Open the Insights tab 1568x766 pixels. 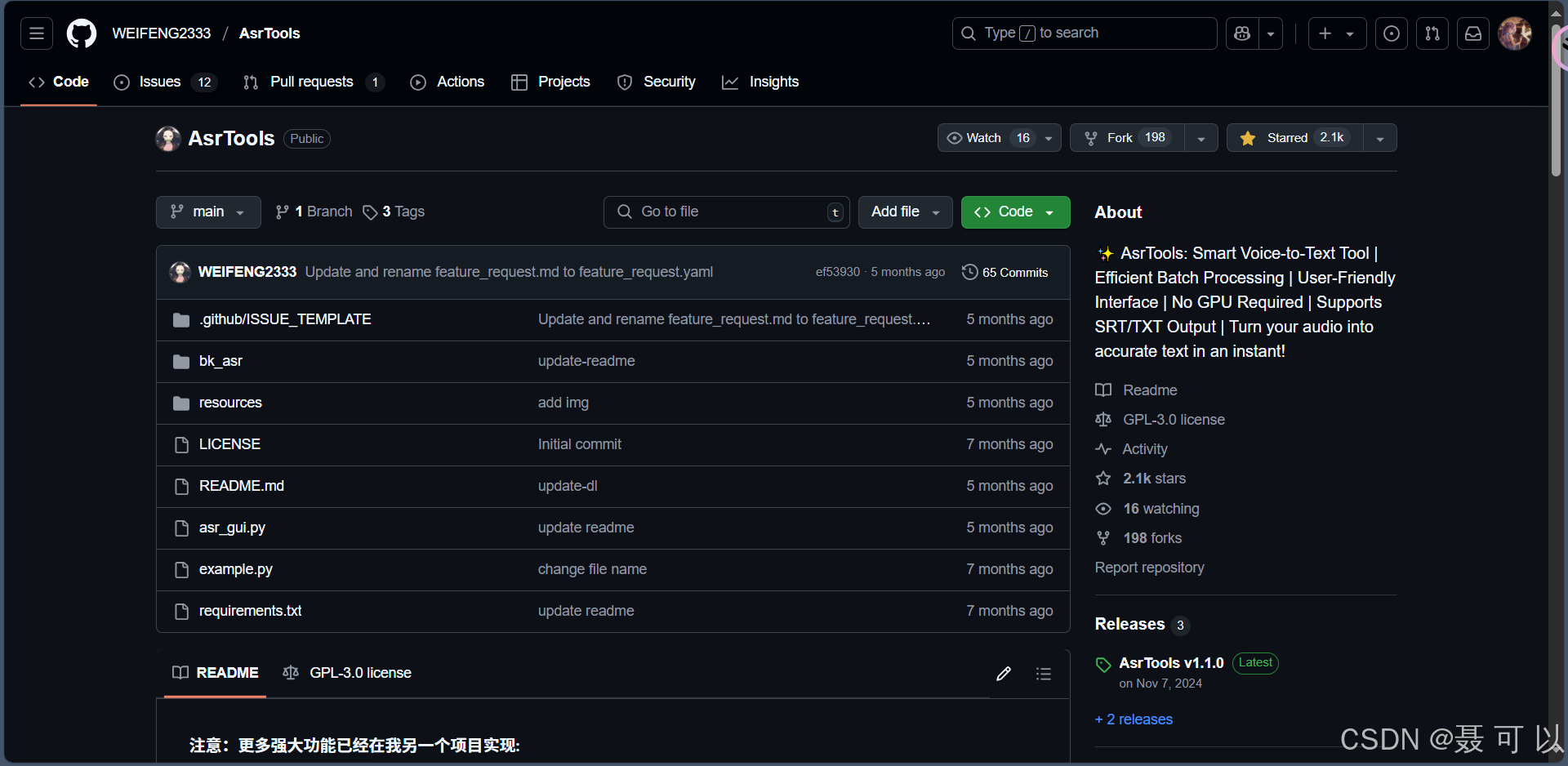760,82
